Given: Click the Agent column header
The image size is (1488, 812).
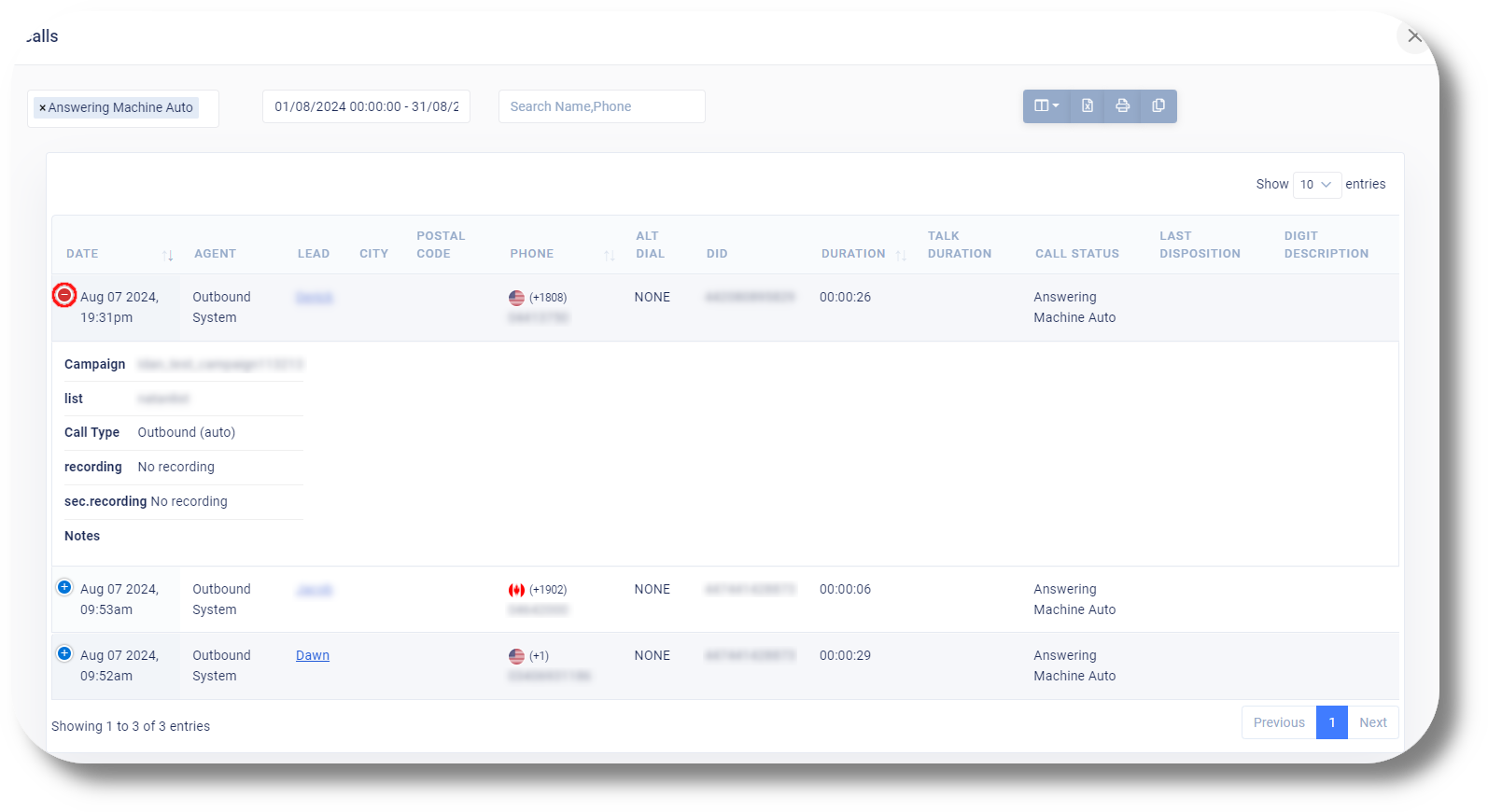Looking at the screenshot, I should pyautogui.click(x=215, y=254).
